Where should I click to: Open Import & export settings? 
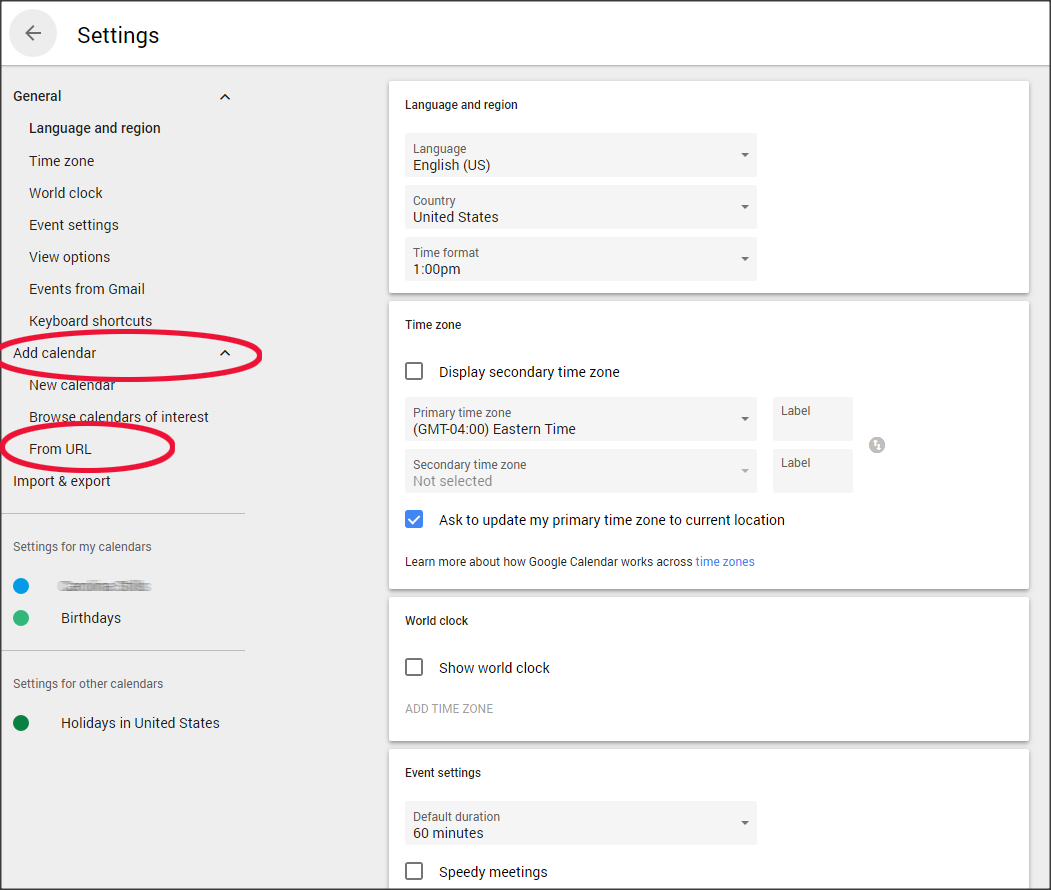[x=62, y=481]
